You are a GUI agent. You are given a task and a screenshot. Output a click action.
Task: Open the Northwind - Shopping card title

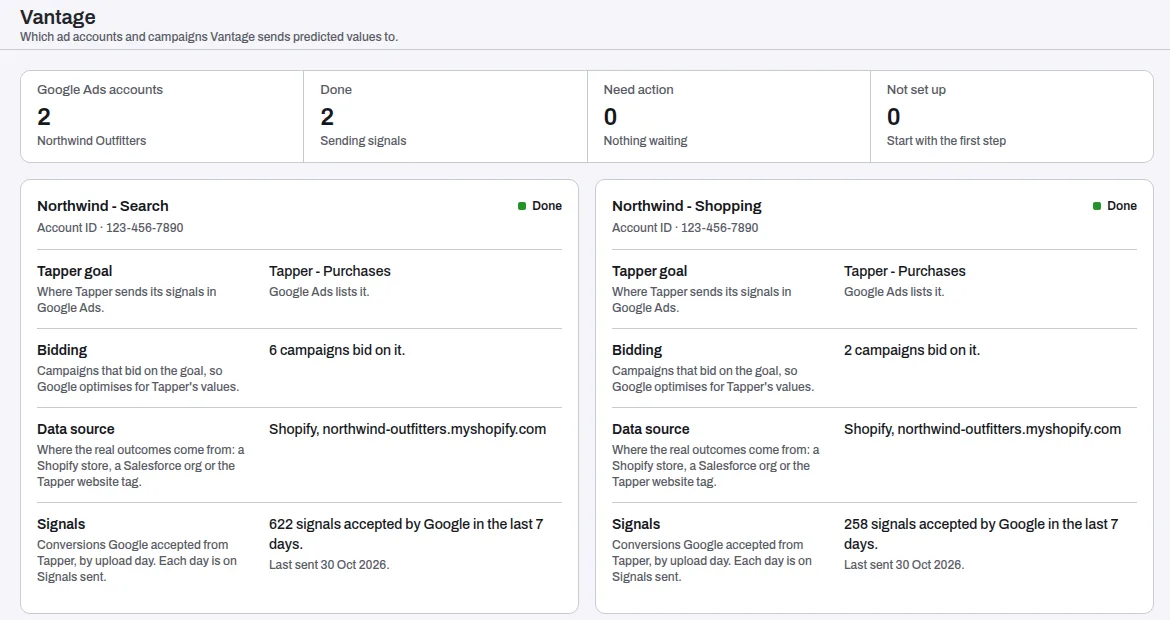click(686, 206)
